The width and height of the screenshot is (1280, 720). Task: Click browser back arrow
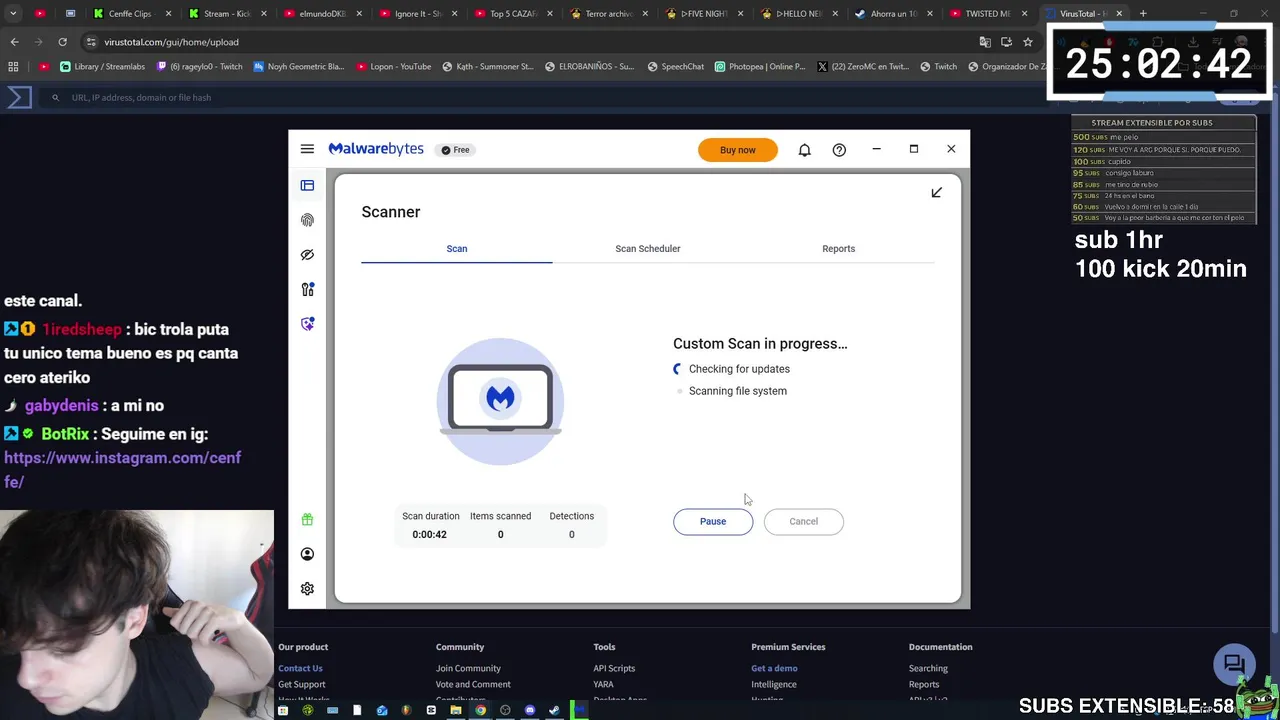click(x=14, y=42)
